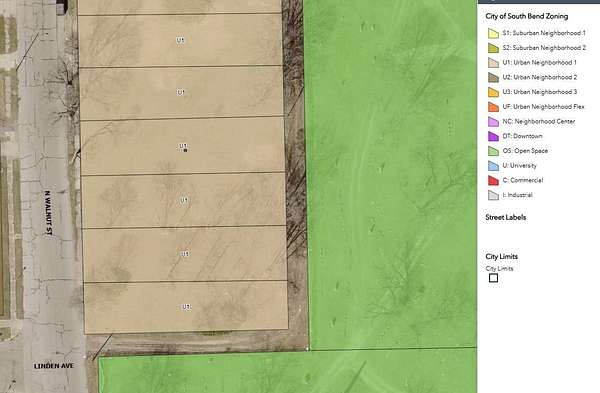600x393 pixels.
Task: Click the Linden Ave street label
Action: coord(54,366)
